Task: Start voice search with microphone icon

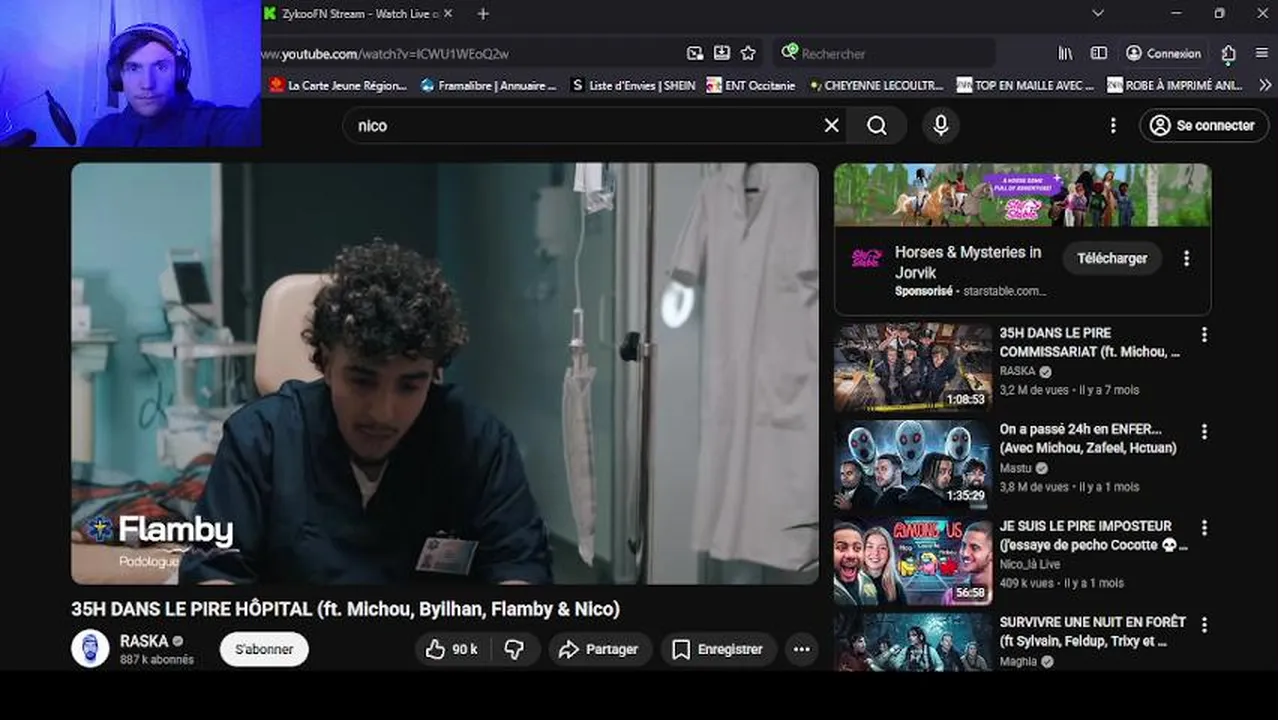Action: (x=940, y=125)
